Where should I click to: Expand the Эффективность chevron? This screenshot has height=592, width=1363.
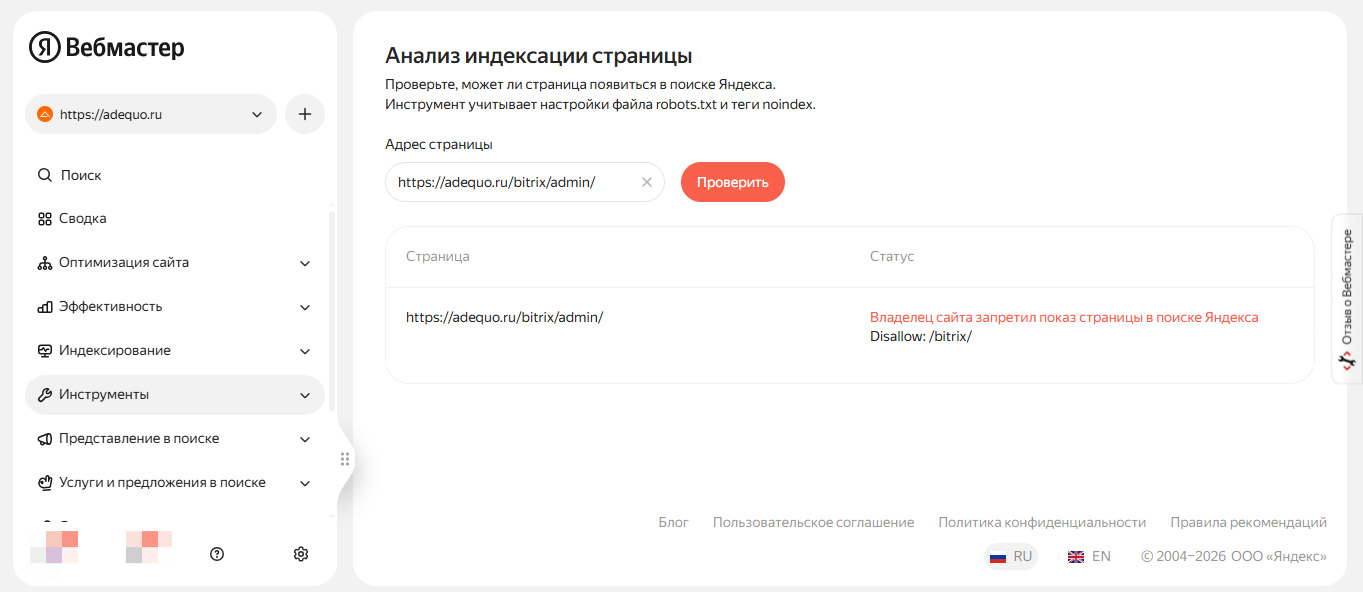(305, 307)
